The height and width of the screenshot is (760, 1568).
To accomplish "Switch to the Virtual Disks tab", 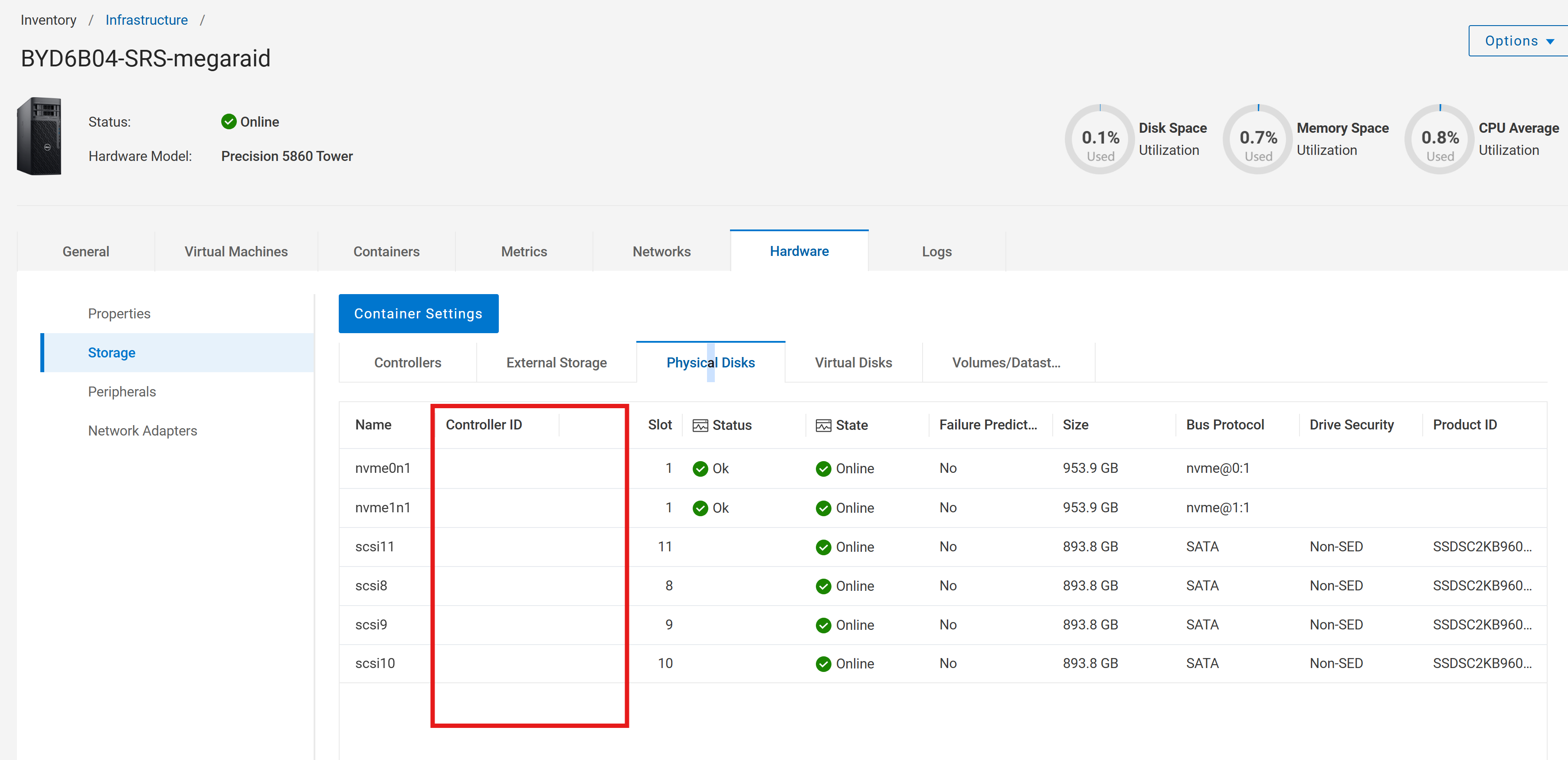I will 853,362.
